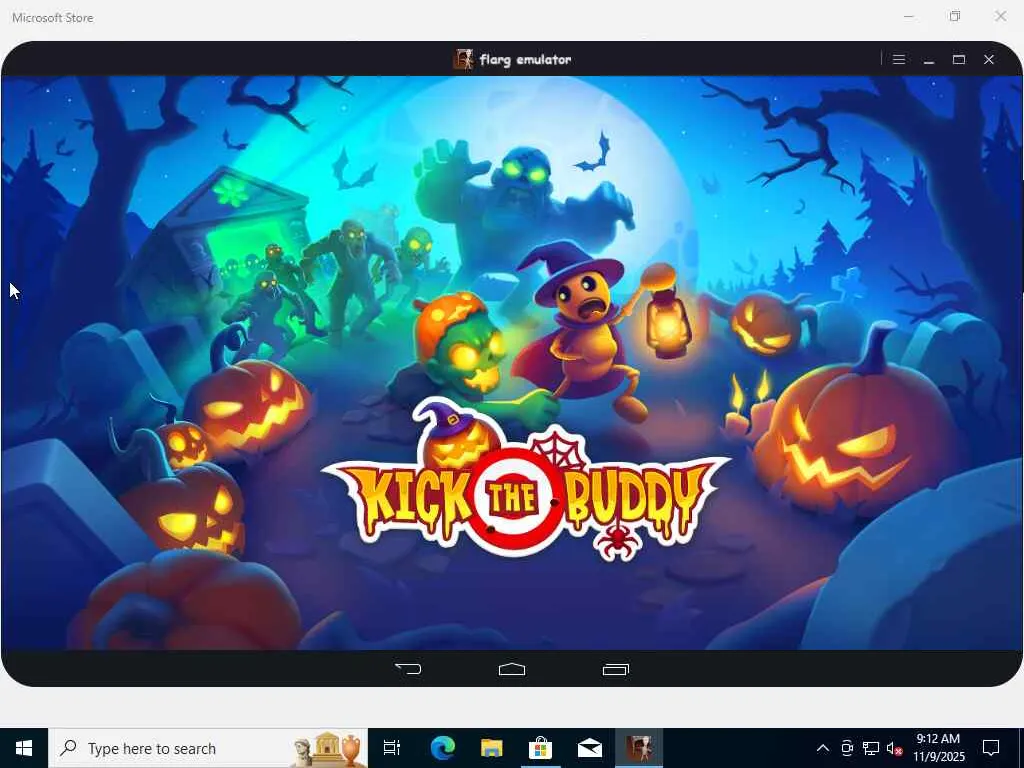
Task: Tap the Android back navigation button
Action: pyautogui.click(x=408, y=668)
